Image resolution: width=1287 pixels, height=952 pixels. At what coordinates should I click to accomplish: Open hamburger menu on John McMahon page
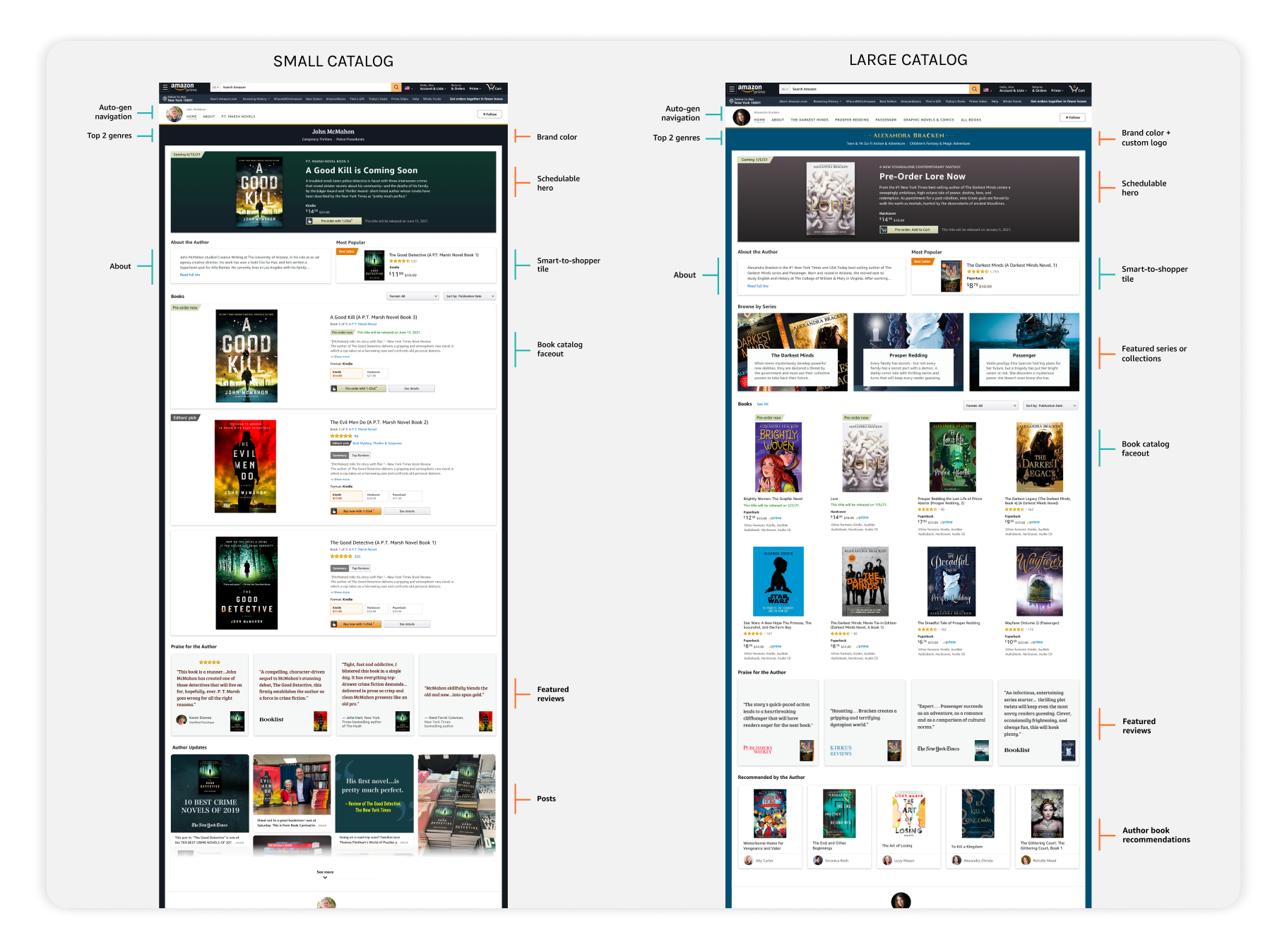point(165,88)
